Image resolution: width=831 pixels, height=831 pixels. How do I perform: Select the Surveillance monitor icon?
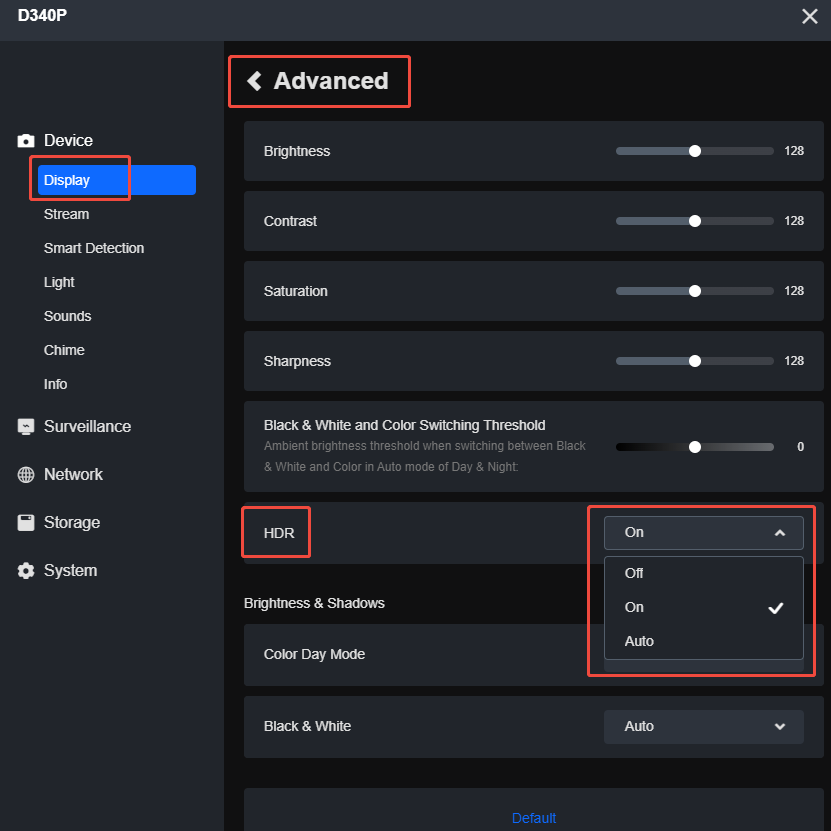[25, 426]
